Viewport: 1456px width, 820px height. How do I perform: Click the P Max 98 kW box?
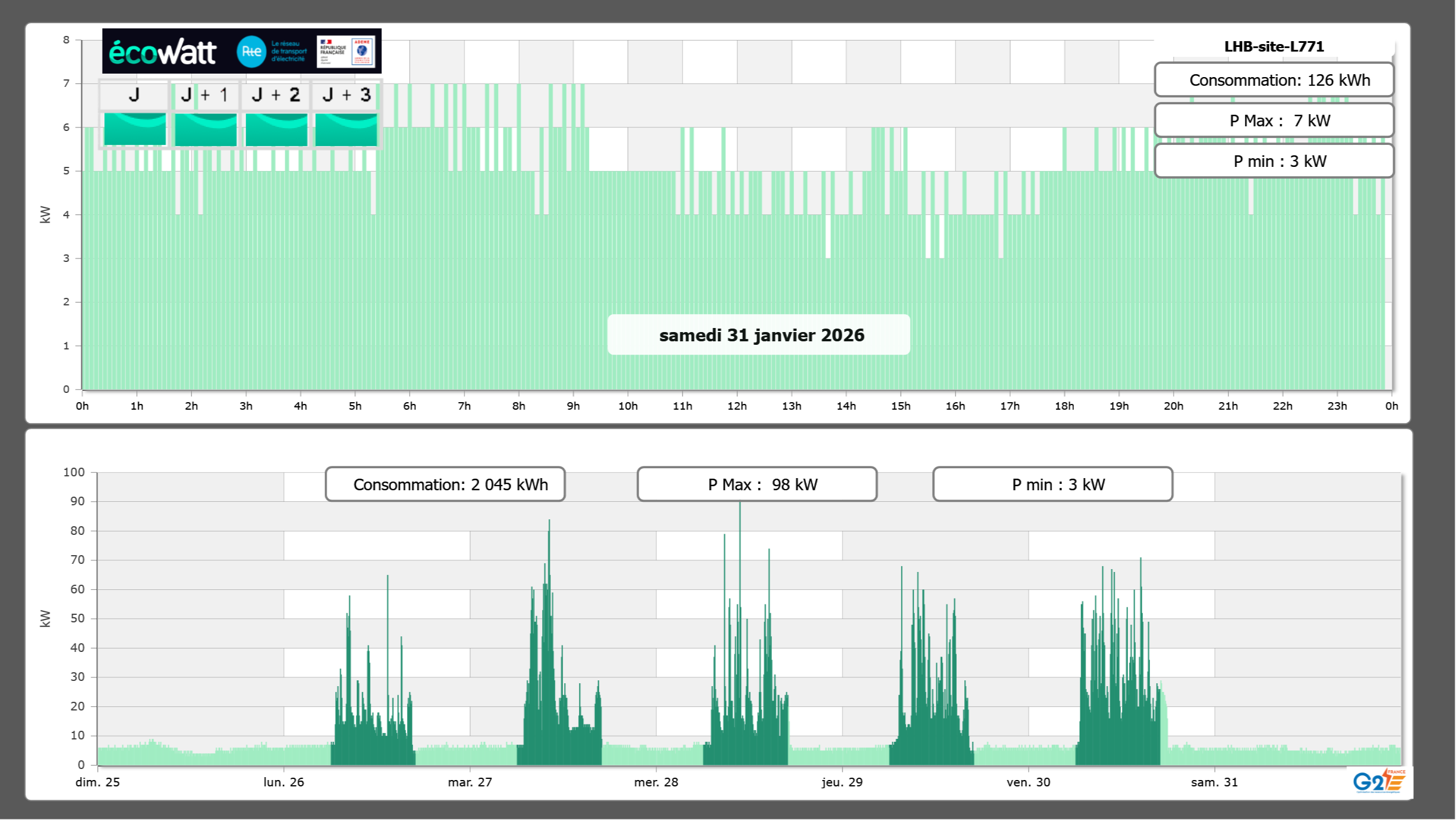click(x=757, y=484)
